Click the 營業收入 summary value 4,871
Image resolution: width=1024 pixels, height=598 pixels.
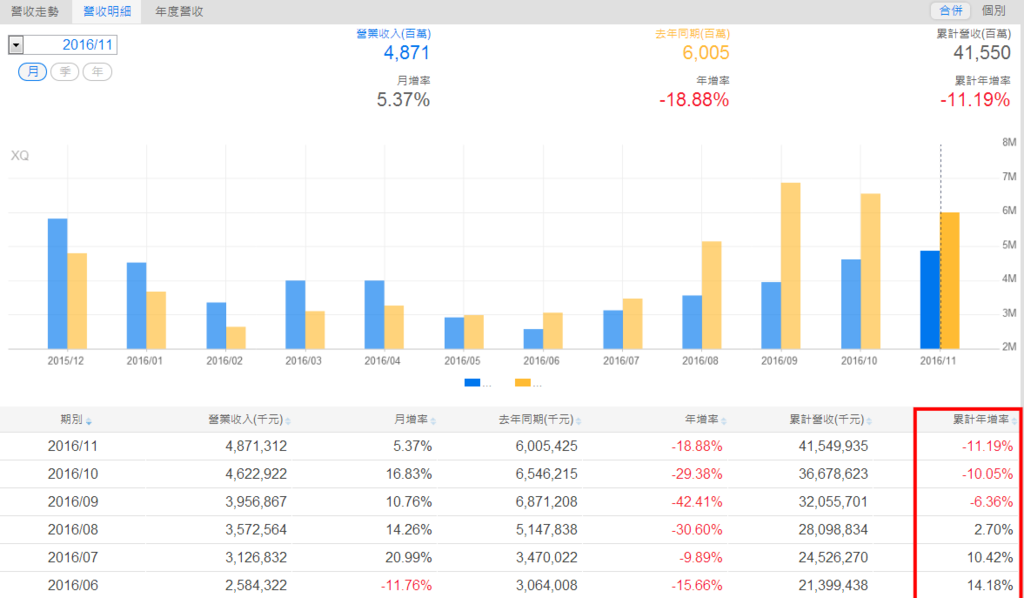pyautogui.click(x=407, y=53)
